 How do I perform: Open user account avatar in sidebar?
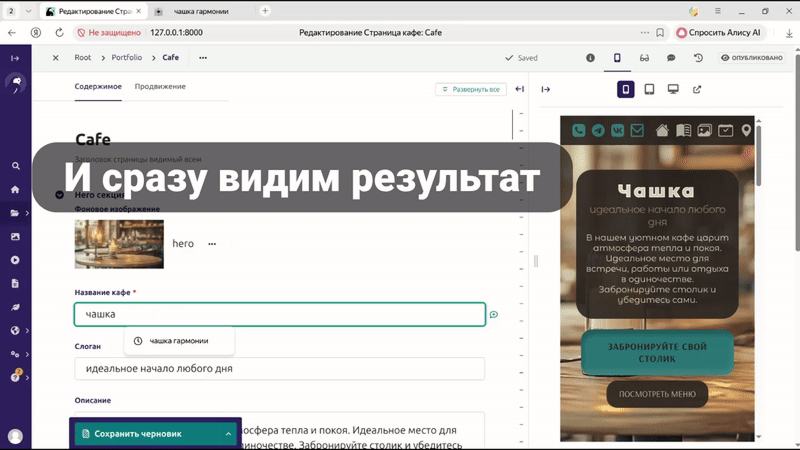[15, 436]
